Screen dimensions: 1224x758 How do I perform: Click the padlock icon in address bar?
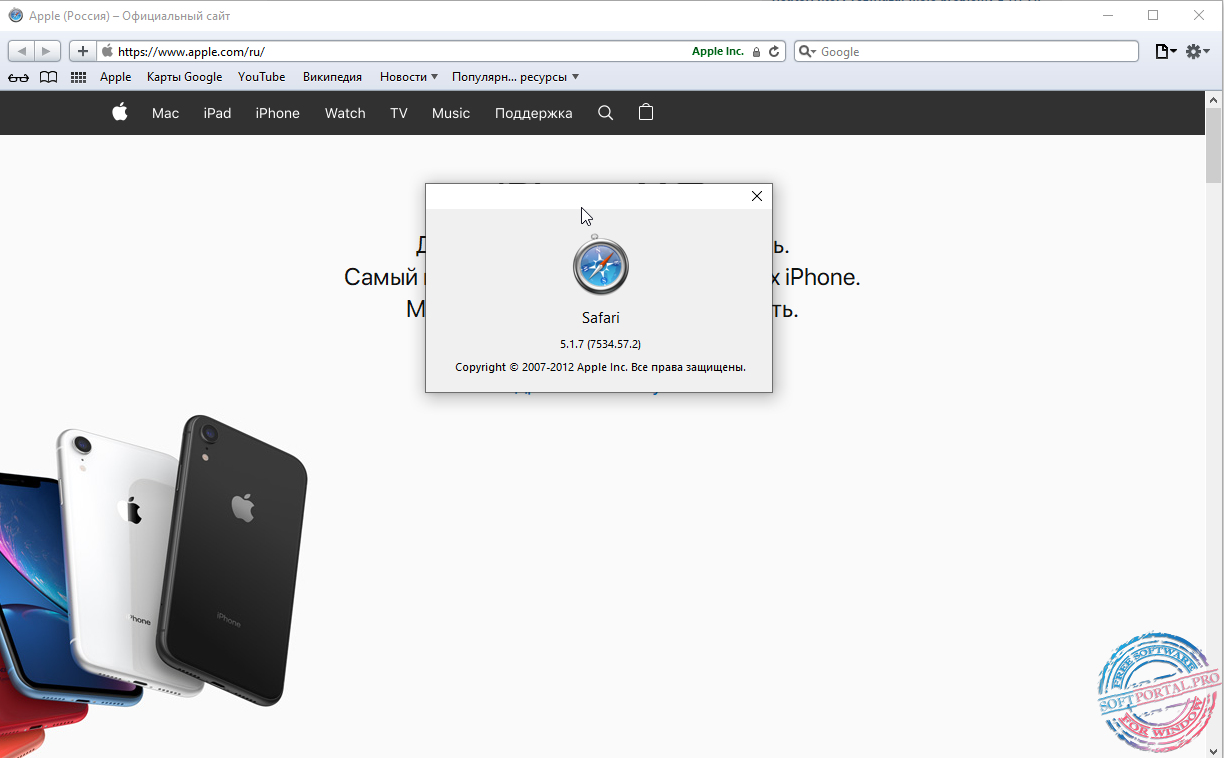coord(756,52)
